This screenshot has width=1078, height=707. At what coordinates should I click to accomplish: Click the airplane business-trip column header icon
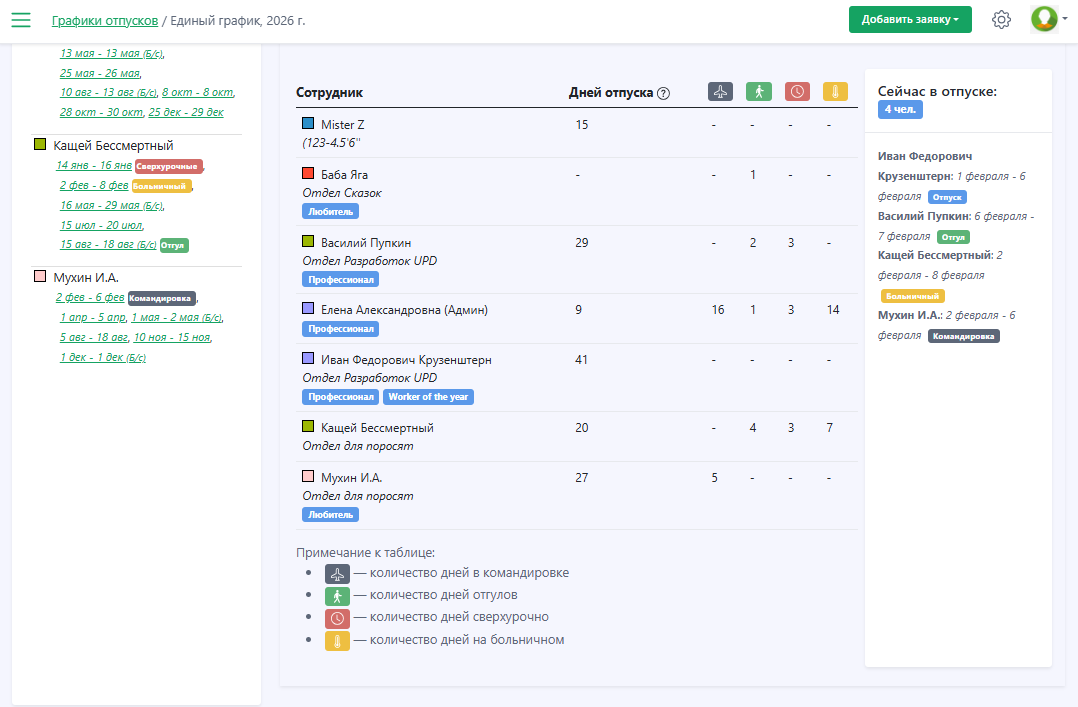click(x=721, y=91)
